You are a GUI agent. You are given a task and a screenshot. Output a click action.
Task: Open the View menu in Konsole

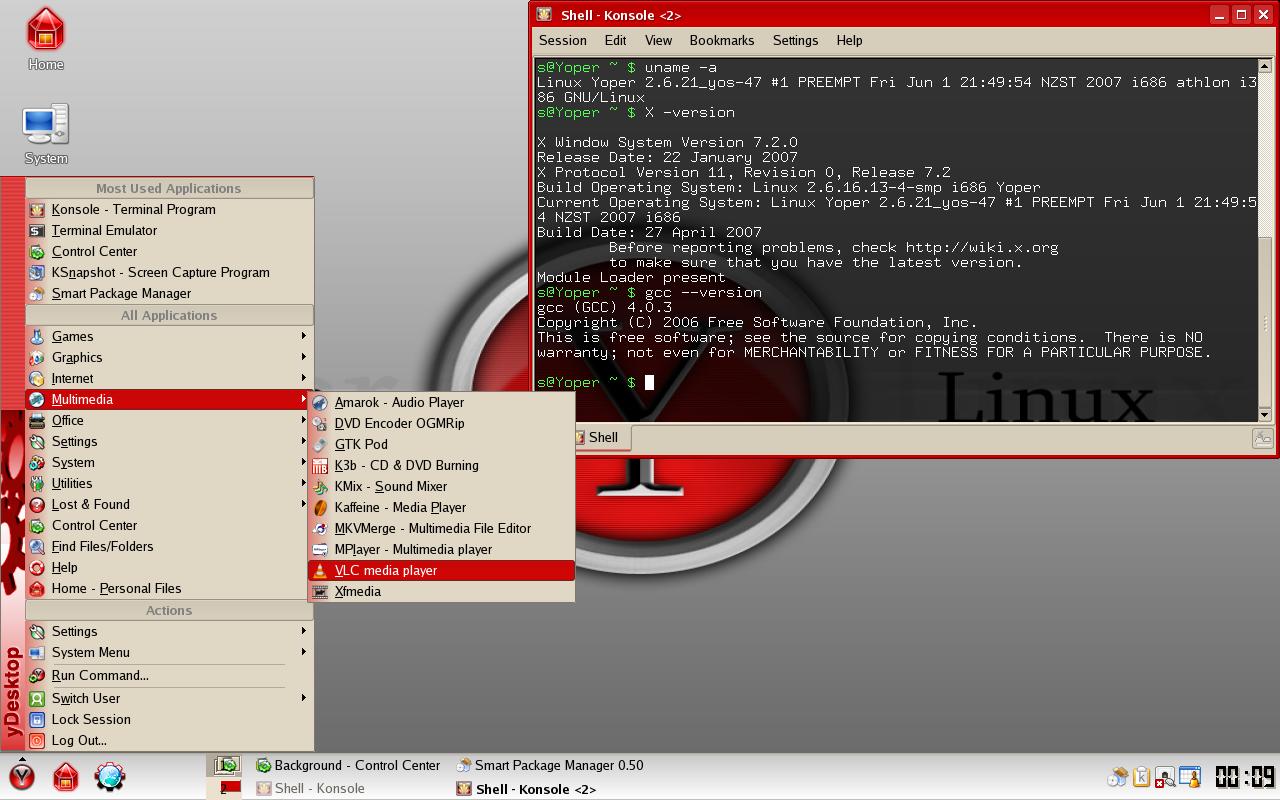point(658,40)
